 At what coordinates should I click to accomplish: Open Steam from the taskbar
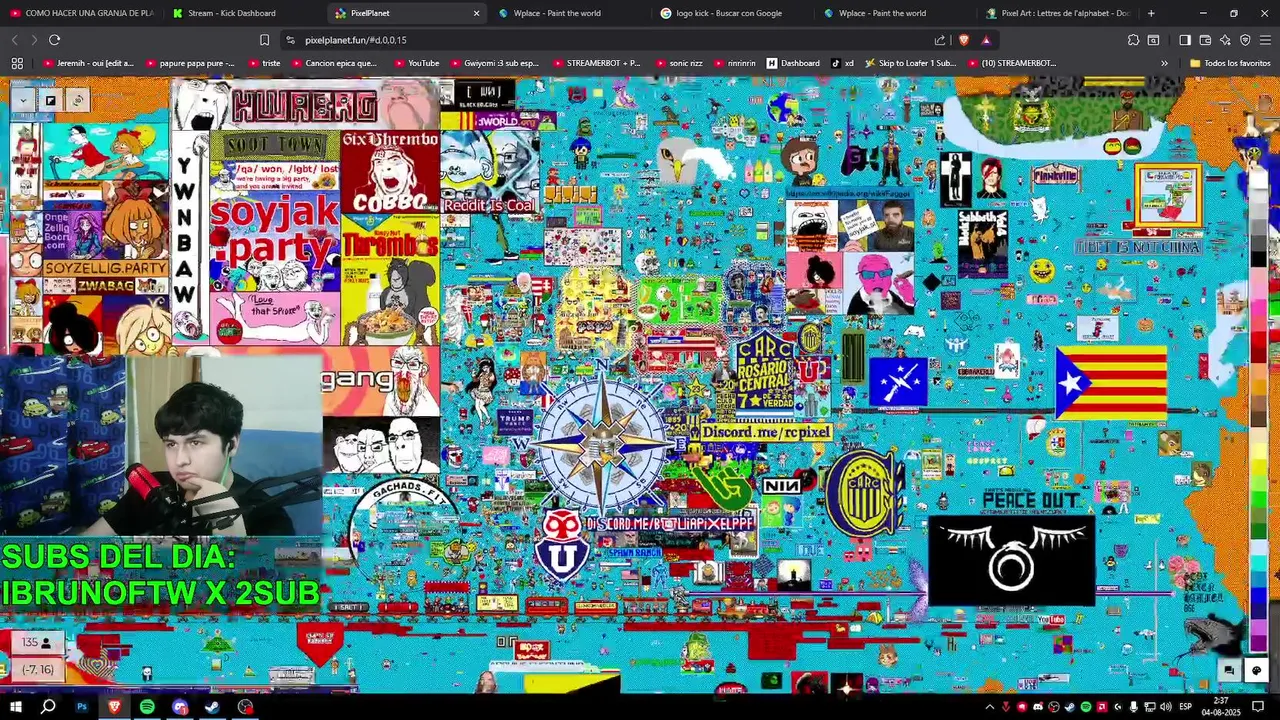pos(212,707)
